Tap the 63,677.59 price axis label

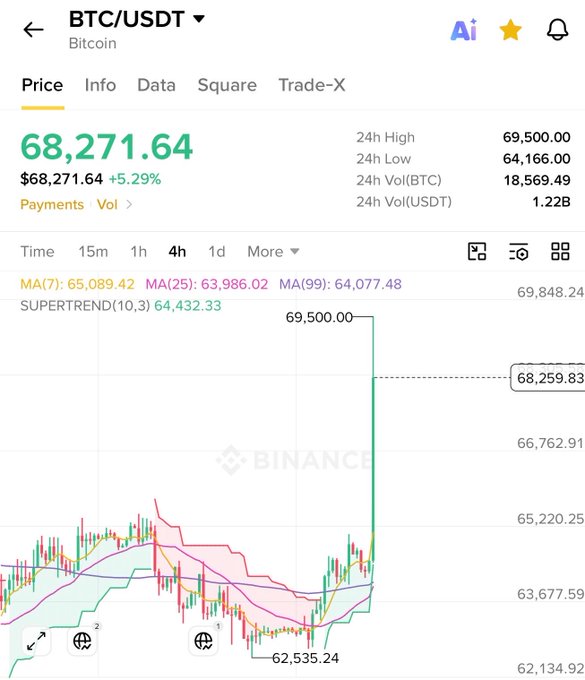click(550, 594)
